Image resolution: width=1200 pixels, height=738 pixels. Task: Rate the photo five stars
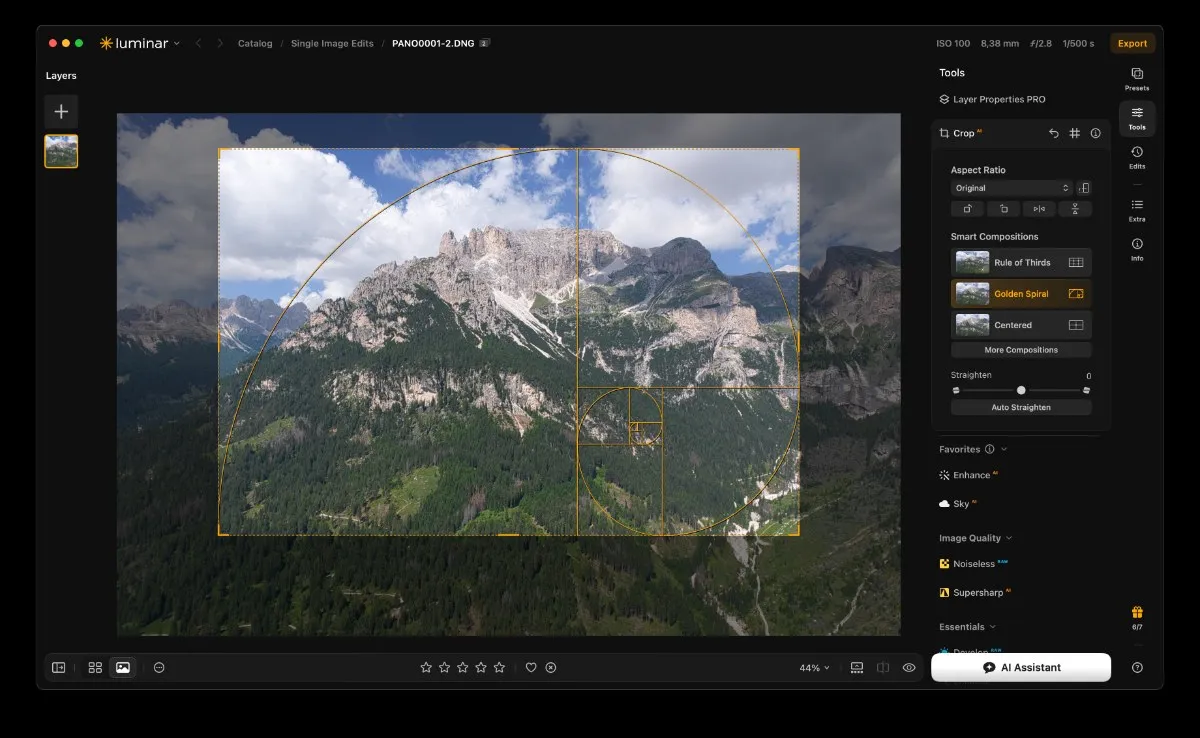coord(499,667)
